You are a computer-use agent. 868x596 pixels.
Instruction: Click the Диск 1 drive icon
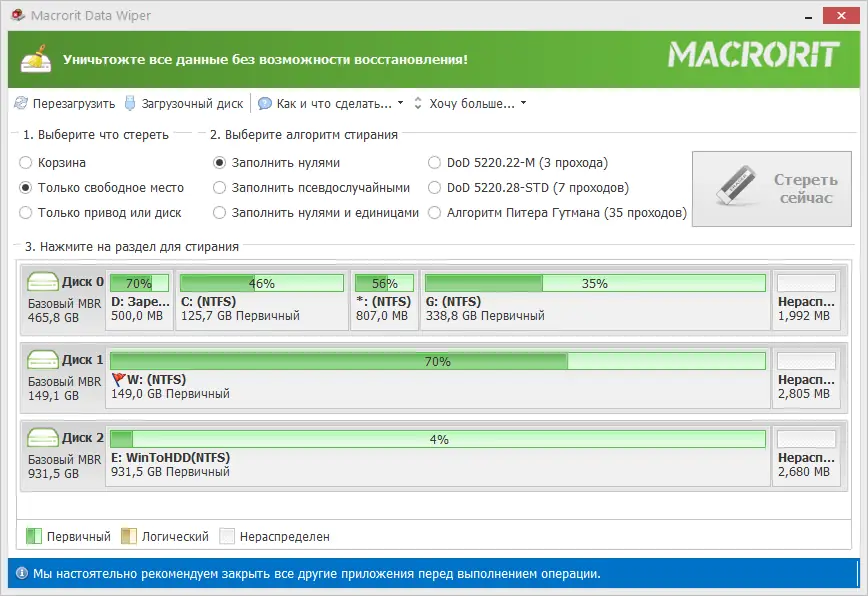pos(43,359)
